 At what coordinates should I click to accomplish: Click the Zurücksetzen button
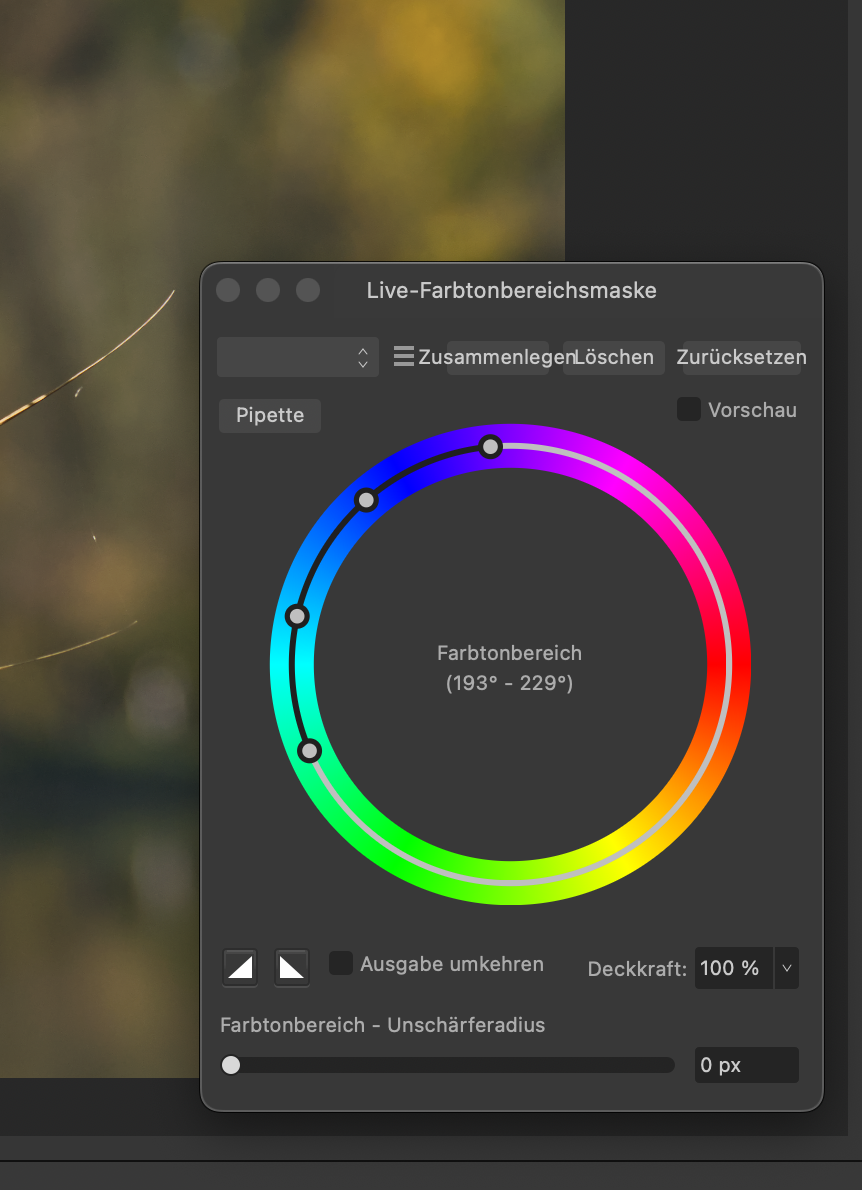pos(741,357)
